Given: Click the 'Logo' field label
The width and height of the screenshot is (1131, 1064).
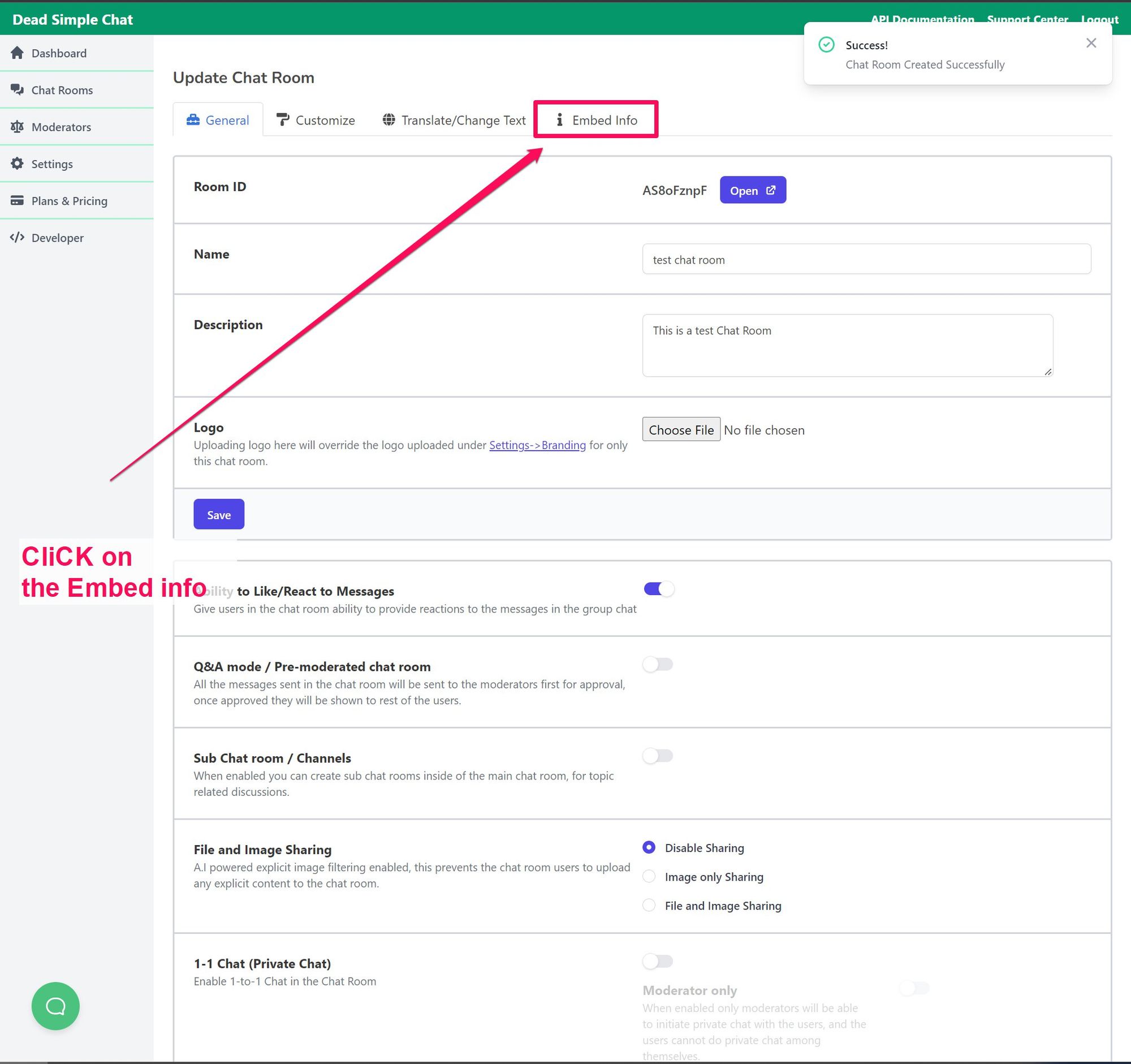Looking at the screenshot, I should 208,427.
